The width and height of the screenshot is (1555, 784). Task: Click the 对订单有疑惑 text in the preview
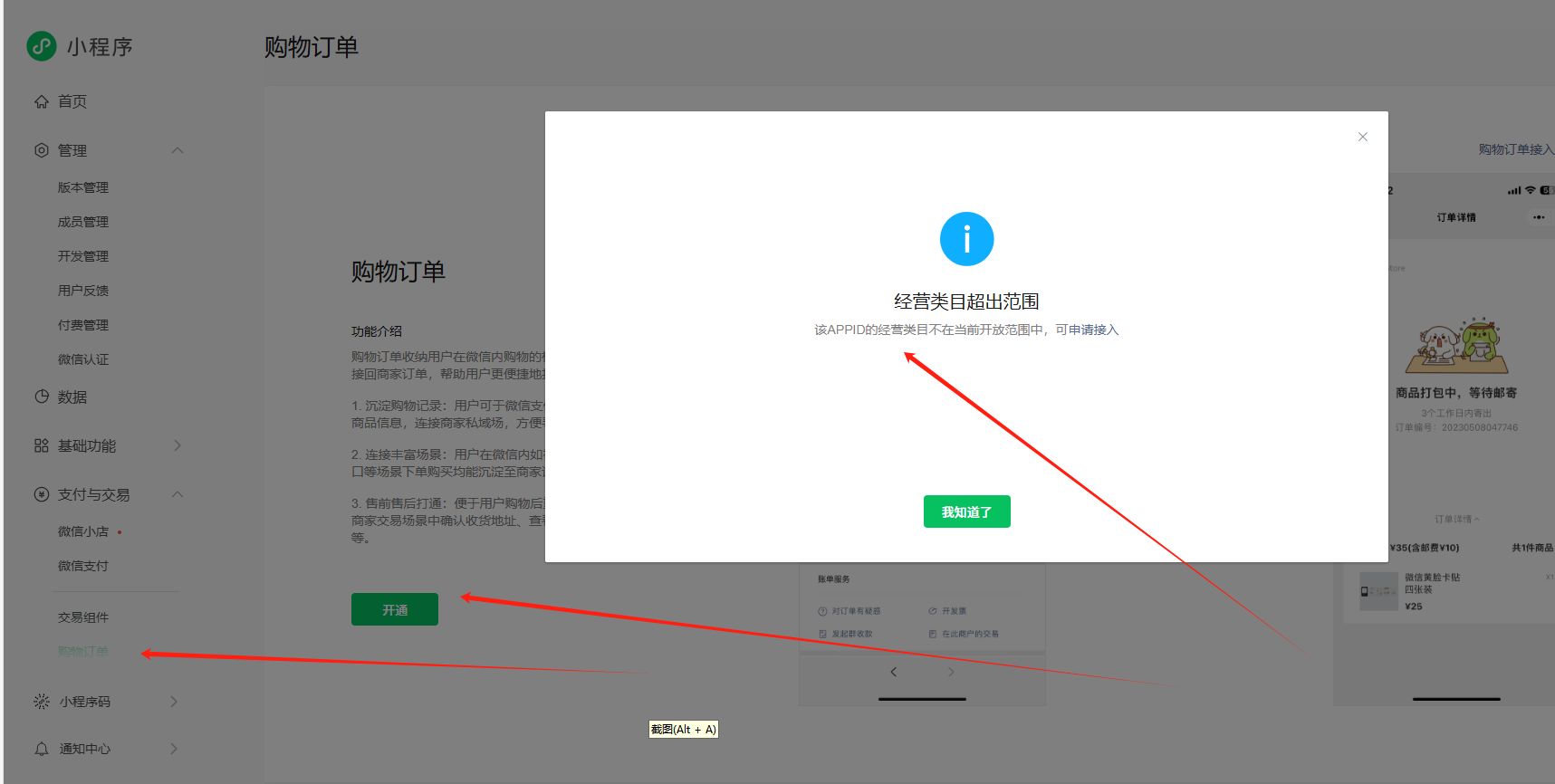pos(856,611)
